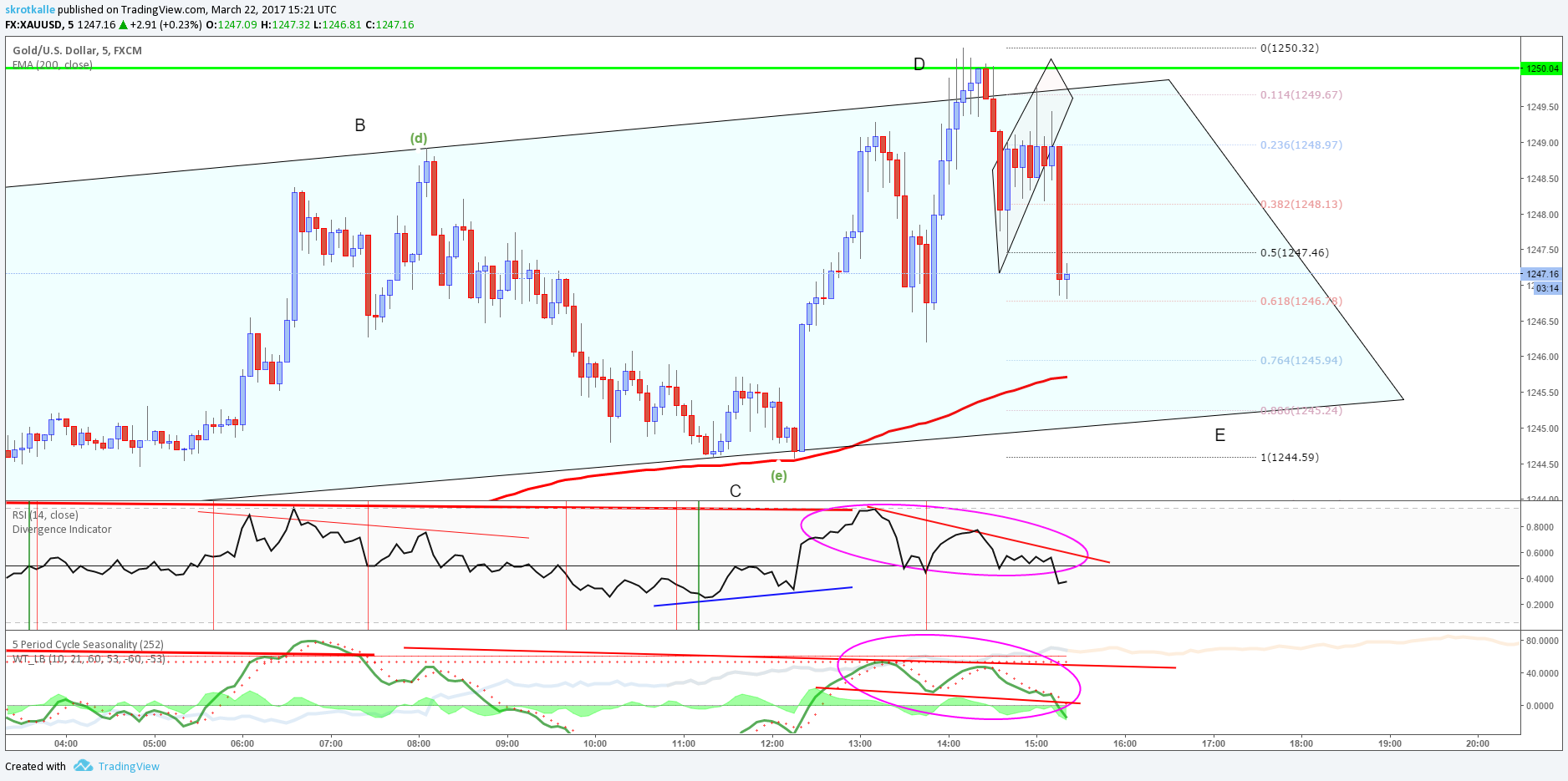
Task: Select the Fibonacci 0.618 level label
Action: [1301, 301]
